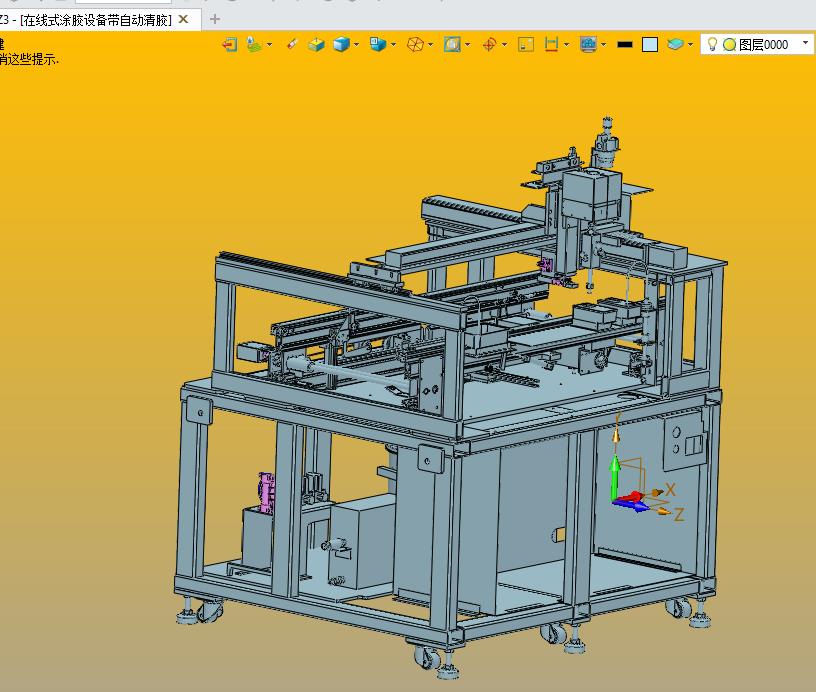Click the blue box with tag icon
Image resolution: width=816 pixels, height=692 pixels.
tap(378, 45)
